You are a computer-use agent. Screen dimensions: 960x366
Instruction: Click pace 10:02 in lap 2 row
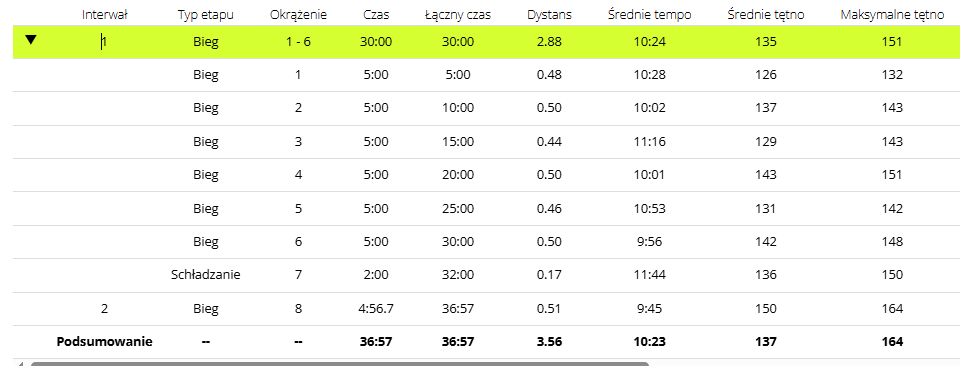click(x=650, y=108)
